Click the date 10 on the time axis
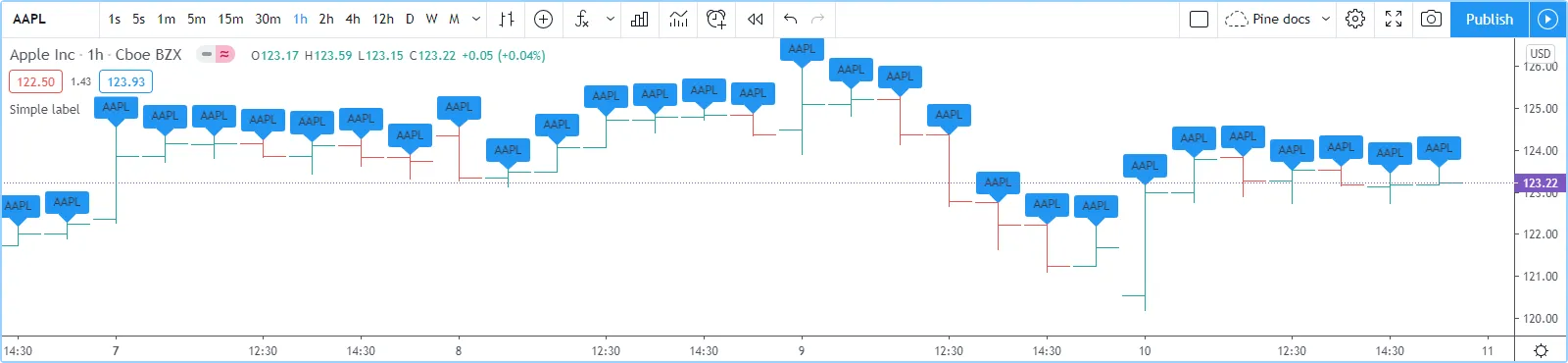1568x363 pixels. click(1145, 350)
